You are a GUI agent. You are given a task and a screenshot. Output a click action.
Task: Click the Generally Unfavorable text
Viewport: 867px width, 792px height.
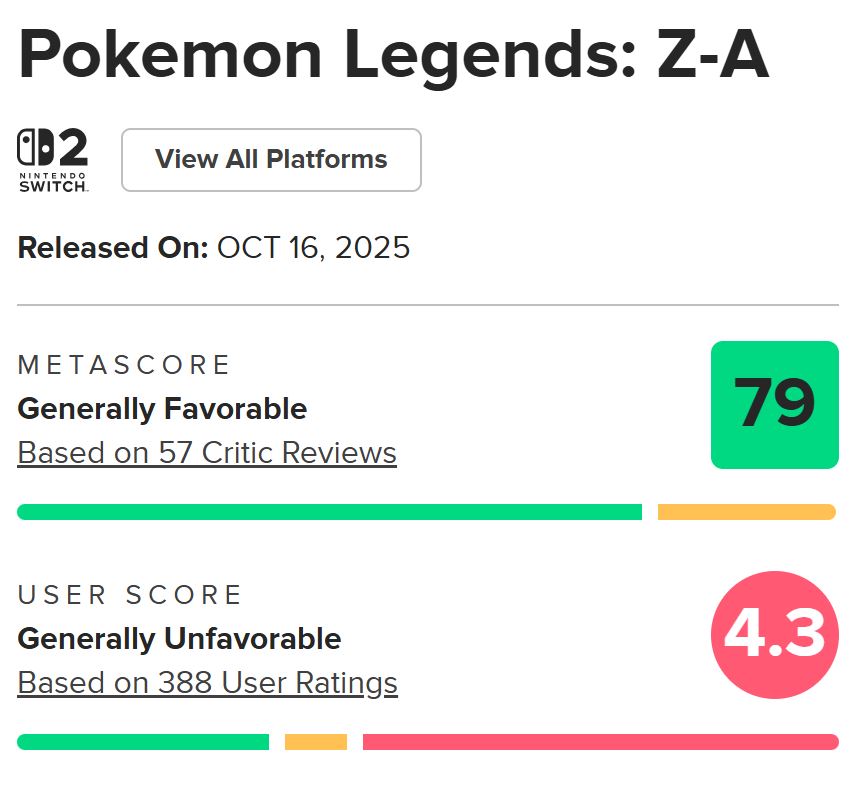[179, 639]
